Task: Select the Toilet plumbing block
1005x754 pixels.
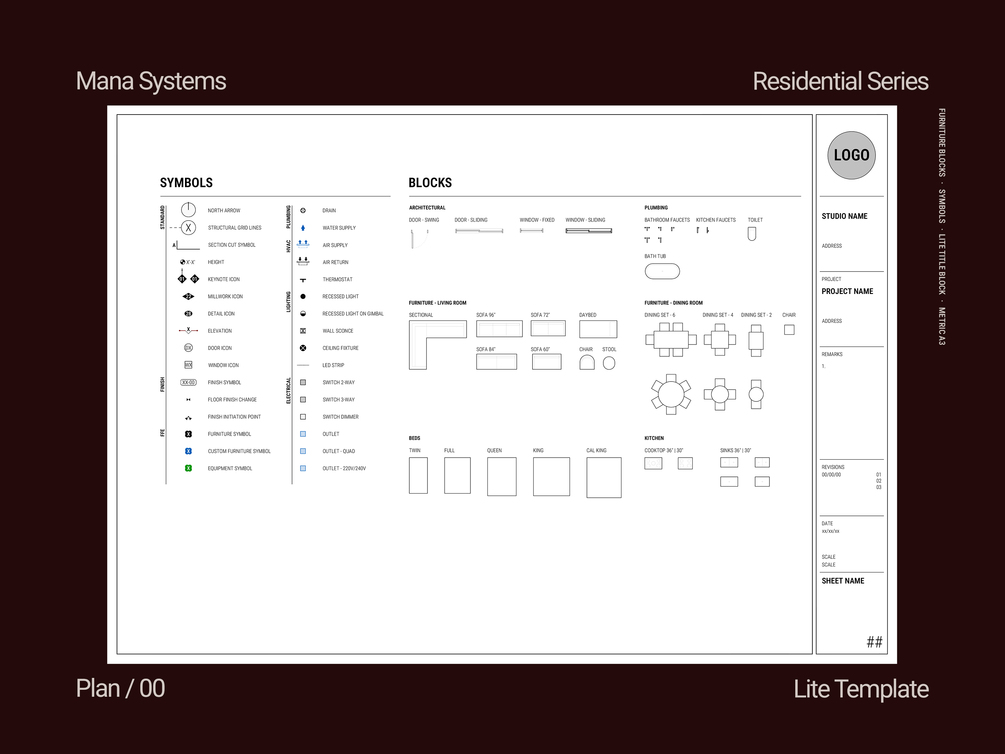Action: (x=752, y=234)
